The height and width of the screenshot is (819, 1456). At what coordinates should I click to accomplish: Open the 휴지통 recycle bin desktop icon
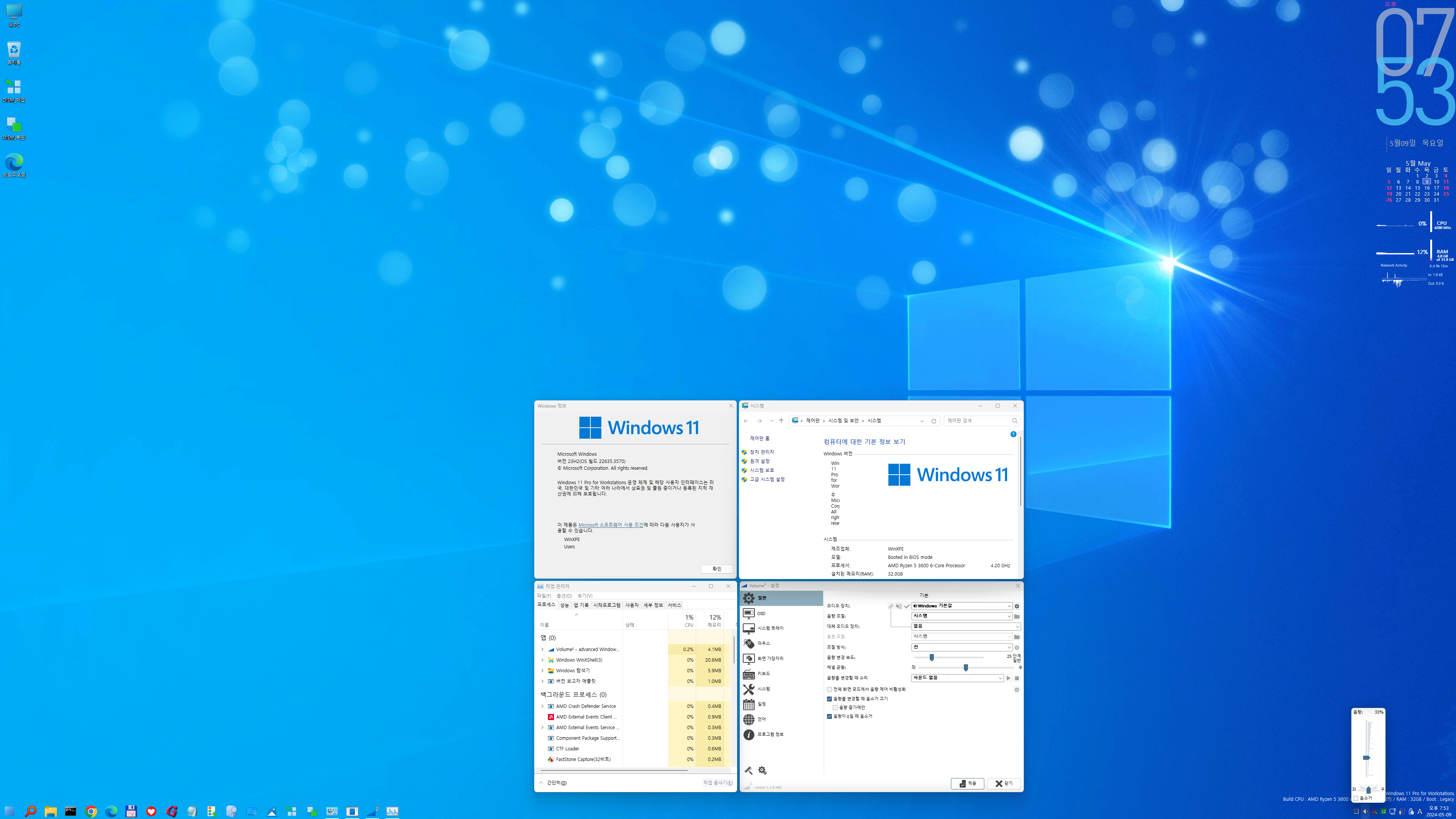point(14,53)
